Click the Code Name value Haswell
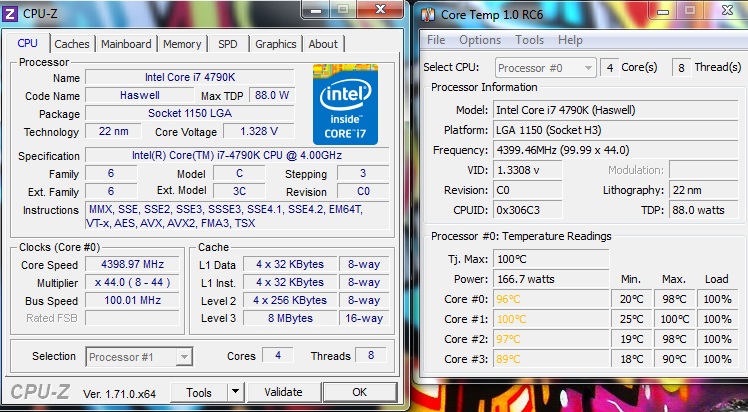Image resolution: width=748 pixels, height=412 pixels. coord(139,95)
